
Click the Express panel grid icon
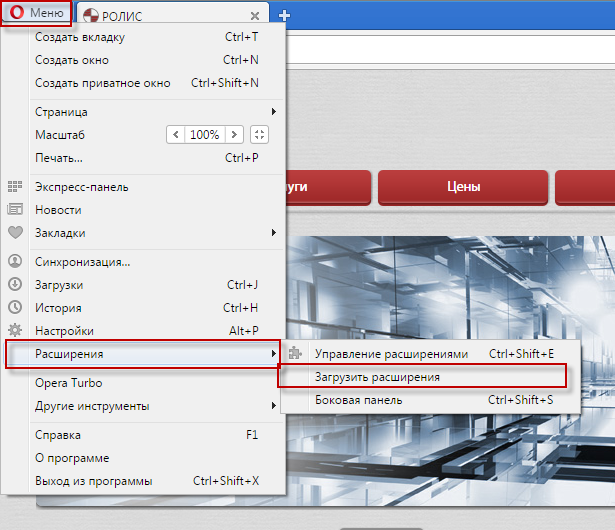tap(15, 187)
